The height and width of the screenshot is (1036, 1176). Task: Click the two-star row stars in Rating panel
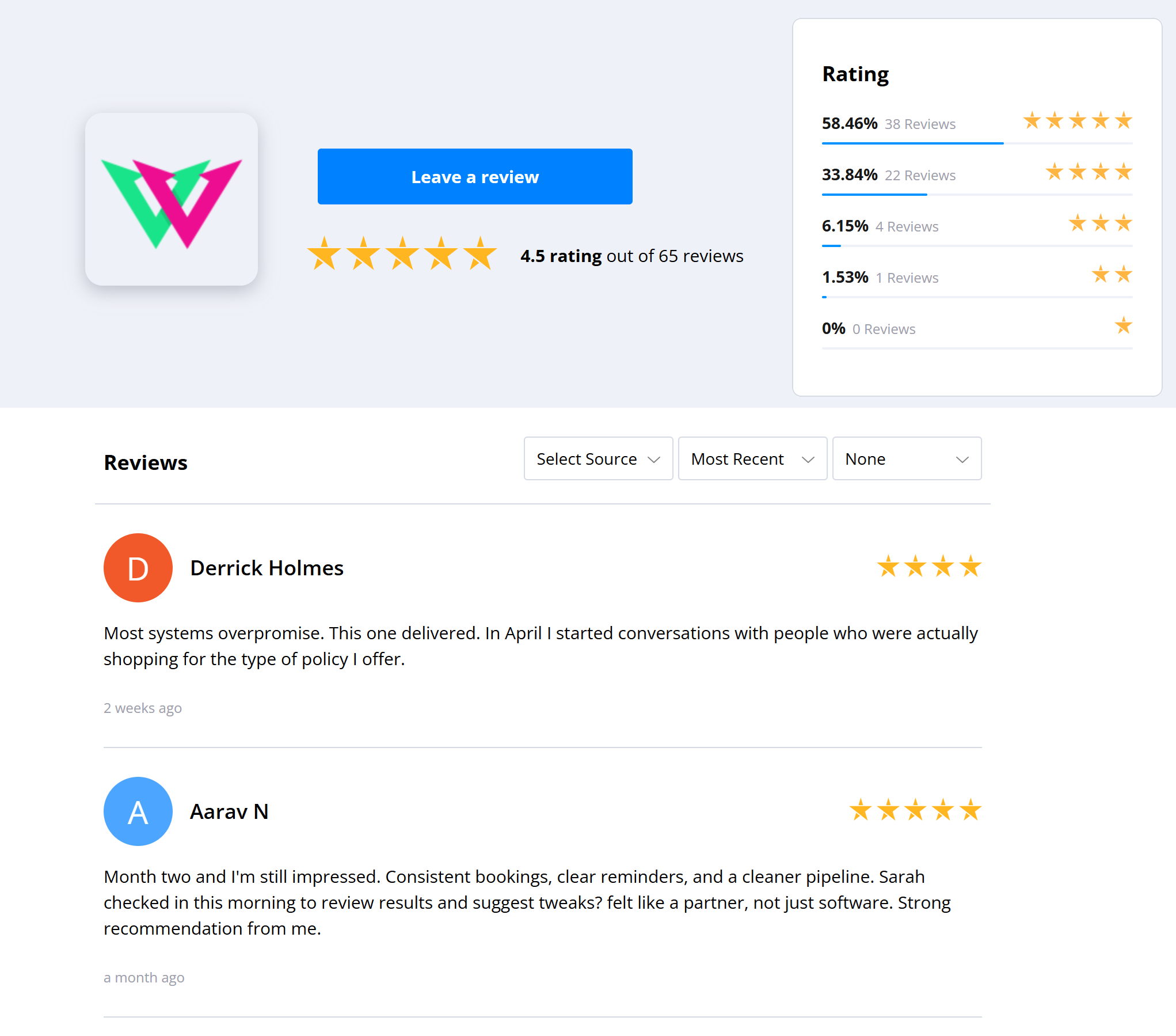point(1112,275)
